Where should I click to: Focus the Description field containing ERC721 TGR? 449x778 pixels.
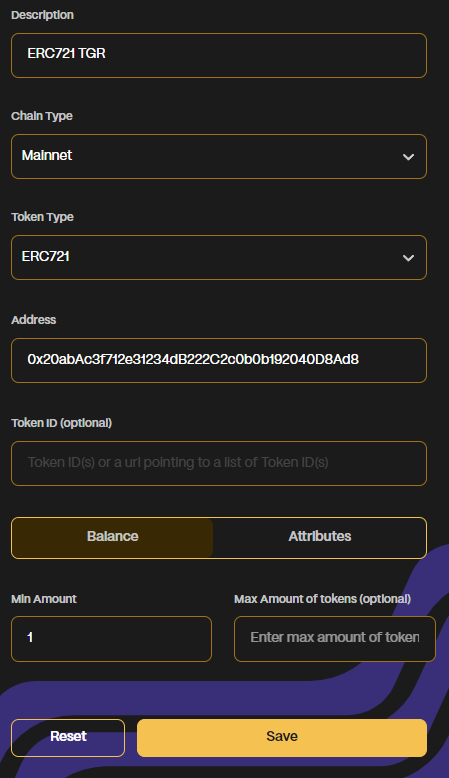pyautogui.click(x=219, y=56)
